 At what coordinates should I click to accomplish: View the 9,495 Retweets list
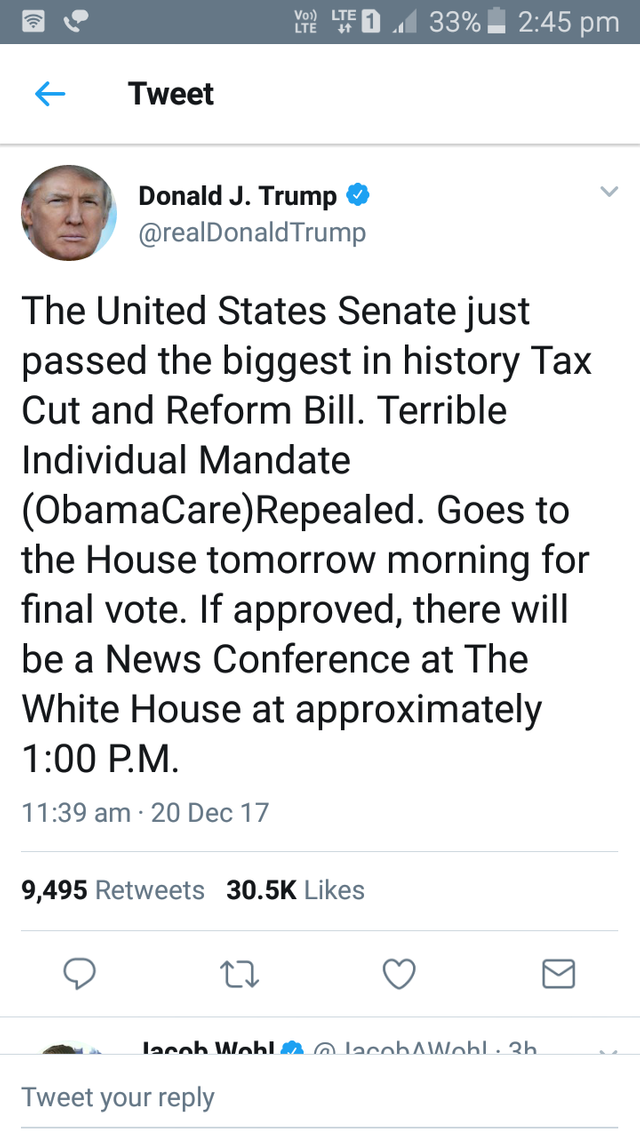(x=113, y=890)
